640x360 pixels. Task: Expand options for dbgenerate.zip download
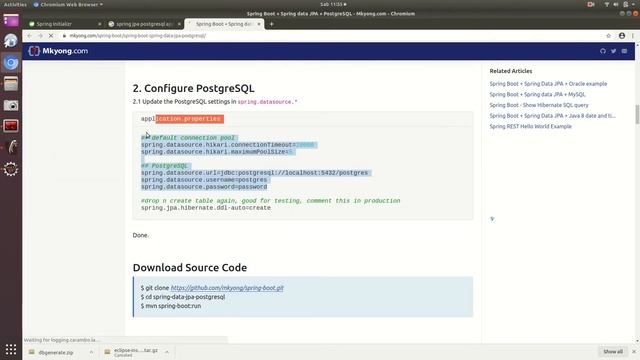(91, 352)
